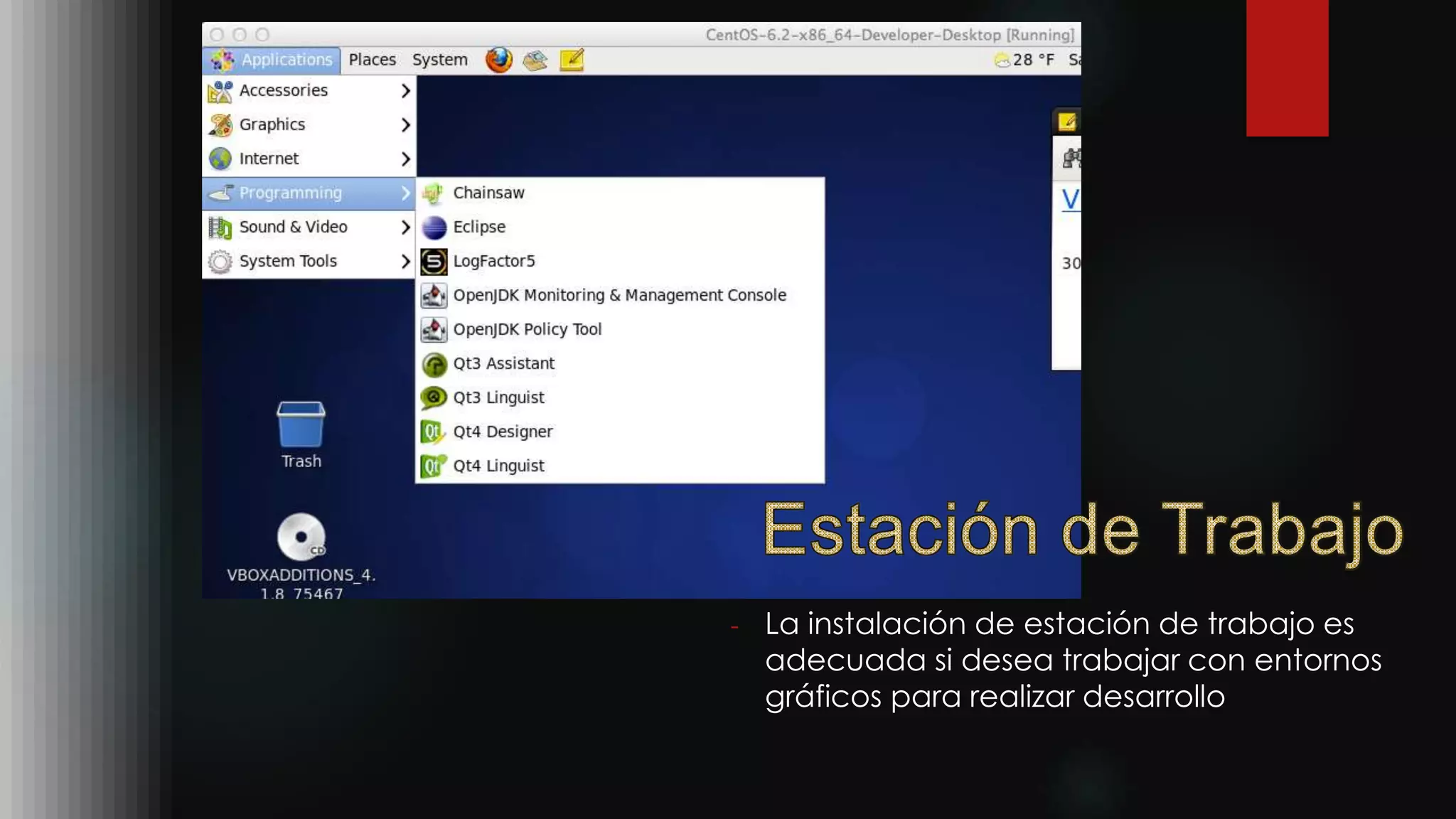Screen dimensions: 1456x819
Task: Open the mail client panel icon
Action: (535, 60)
